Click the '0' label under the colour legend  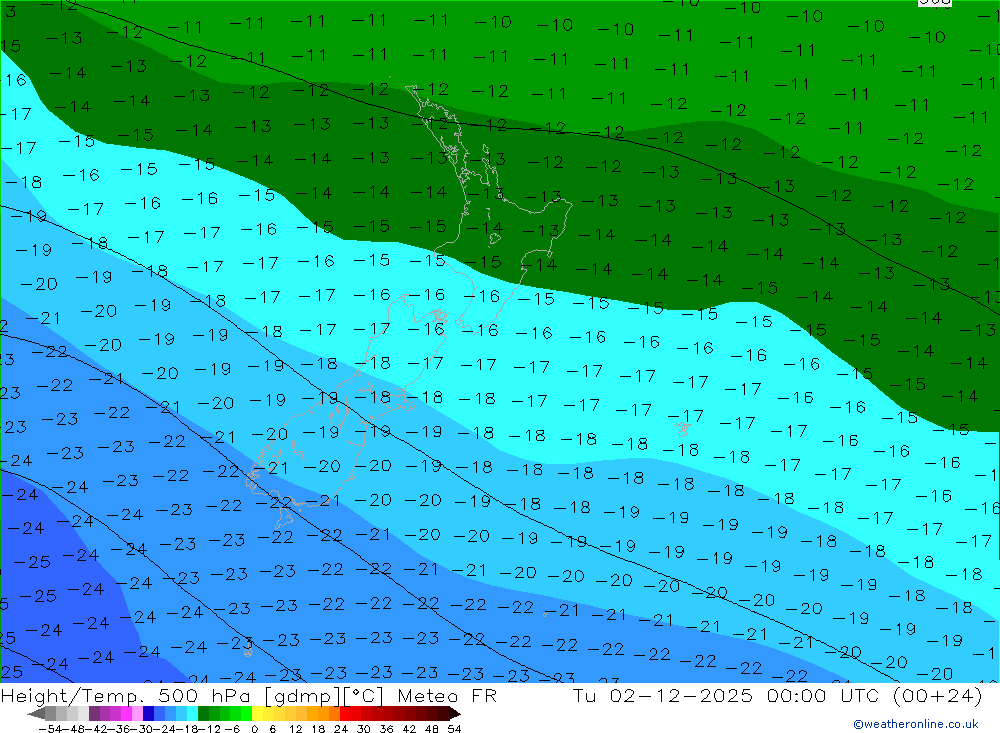click(254, 729)
